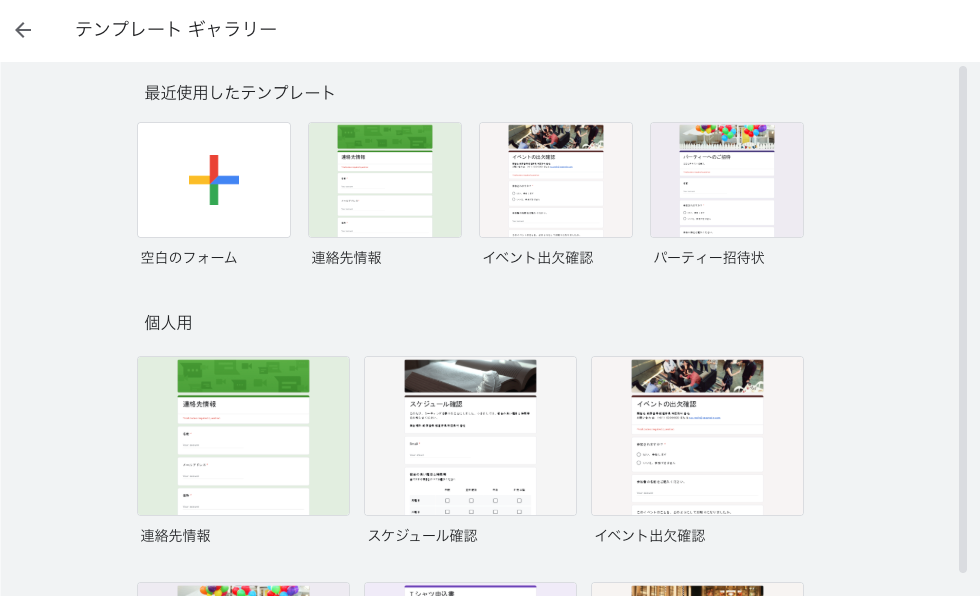The height and width of the screenshot is (596, 980).
Task: Open the wooden-background template at bottom right
Action: pos(697,585)
